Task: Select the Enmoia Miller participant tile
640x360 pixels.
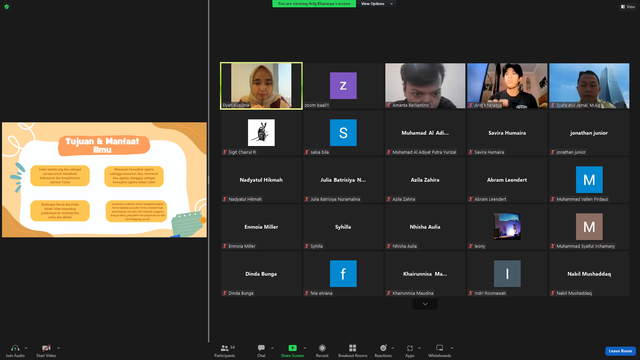Action: pos(261,227)
